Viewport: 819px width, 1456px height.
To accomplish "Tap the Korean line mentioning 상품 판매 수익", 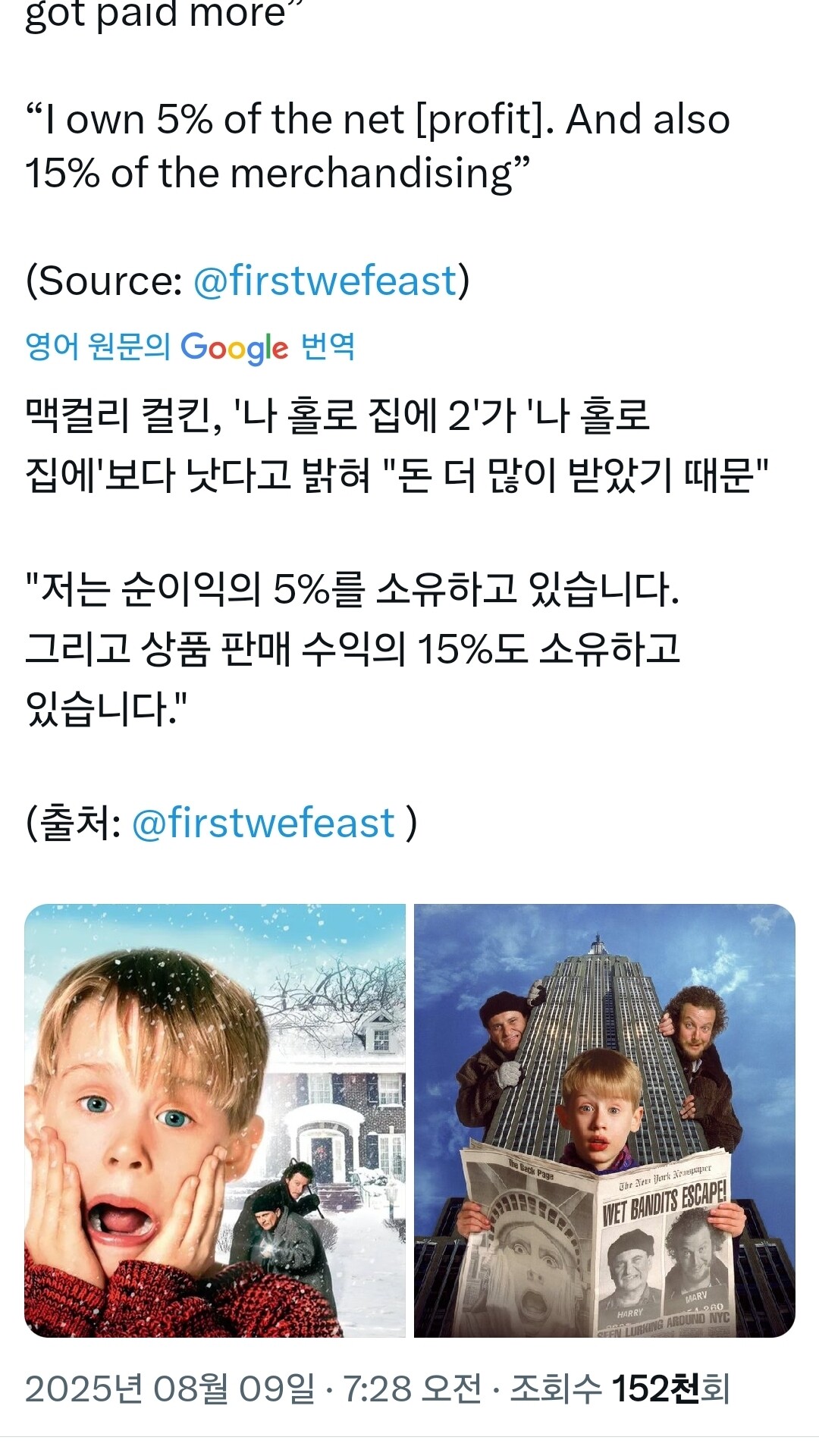I will (353, 650).
